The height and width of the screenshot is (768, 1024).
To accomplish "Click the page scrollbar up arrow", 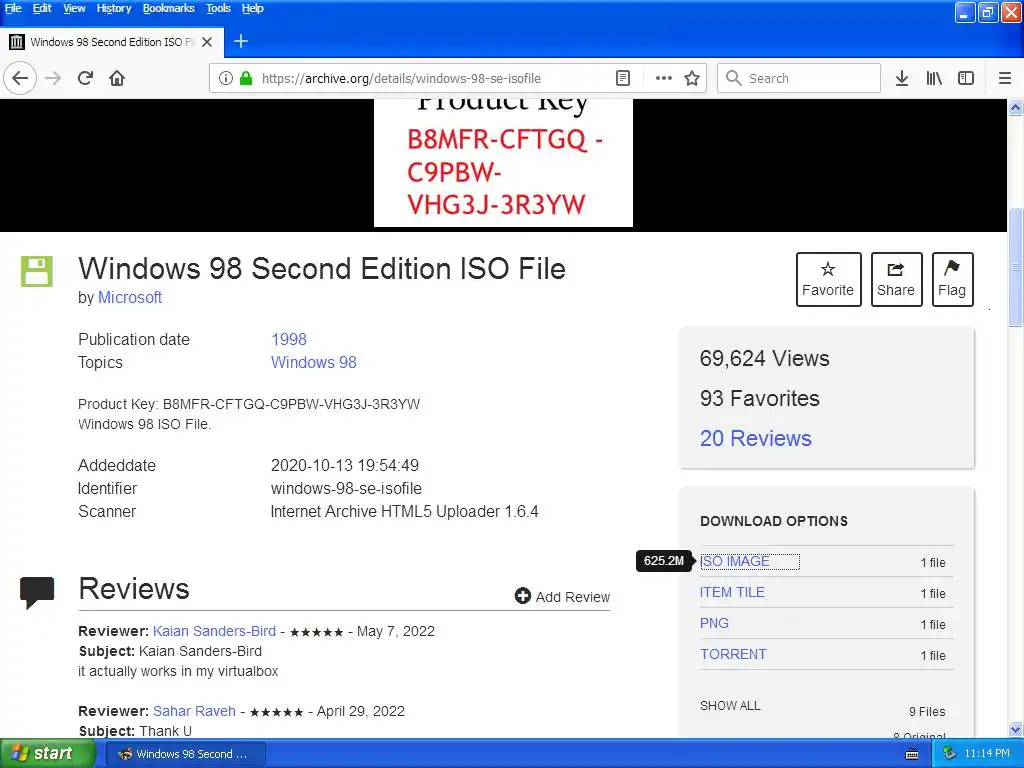I will point(1015,108).
